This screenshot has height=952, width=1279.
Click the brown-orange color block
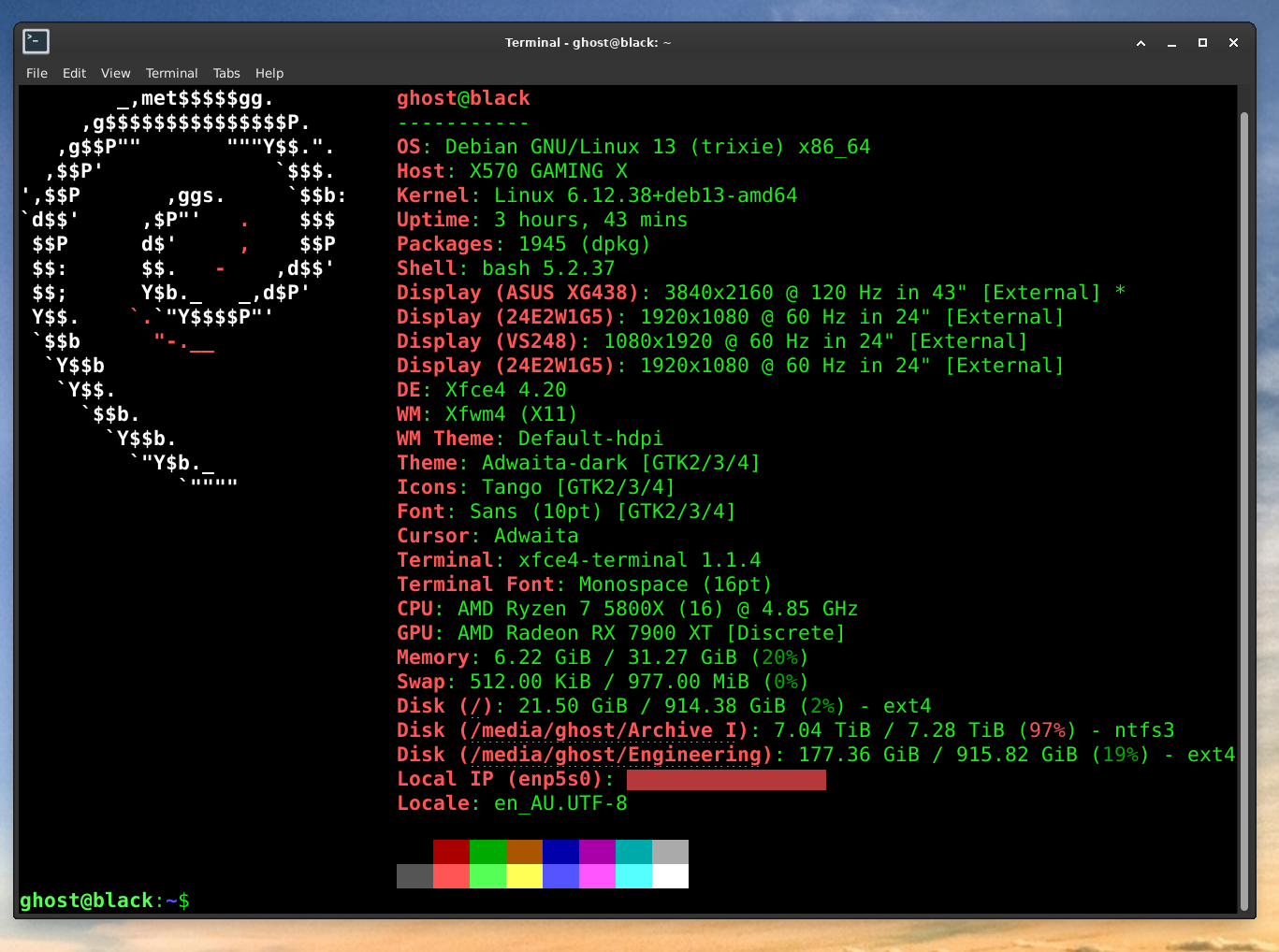click(524, 852)
